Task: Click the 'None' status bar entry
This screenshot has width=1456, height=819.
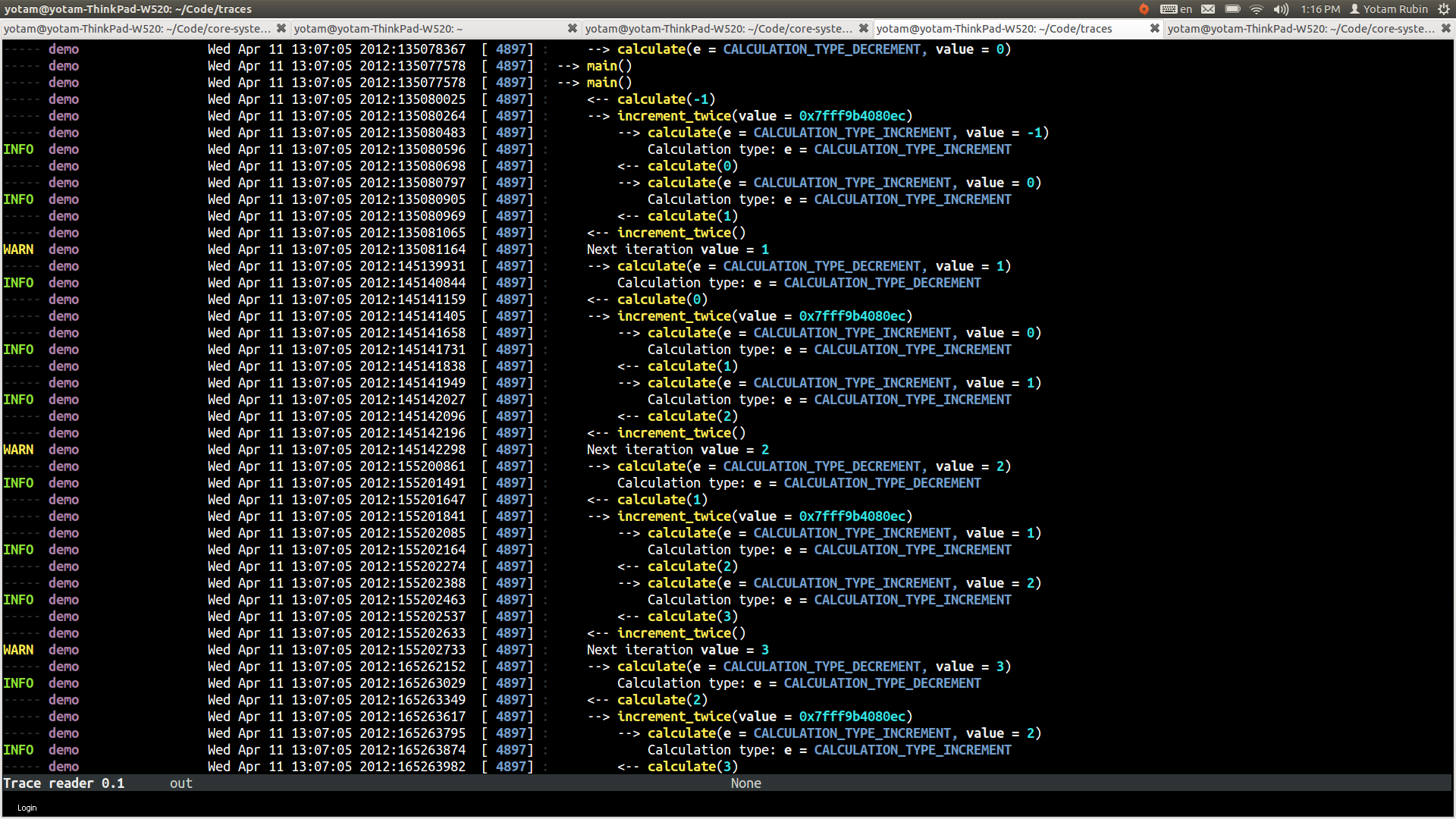Action: point(746,783)
